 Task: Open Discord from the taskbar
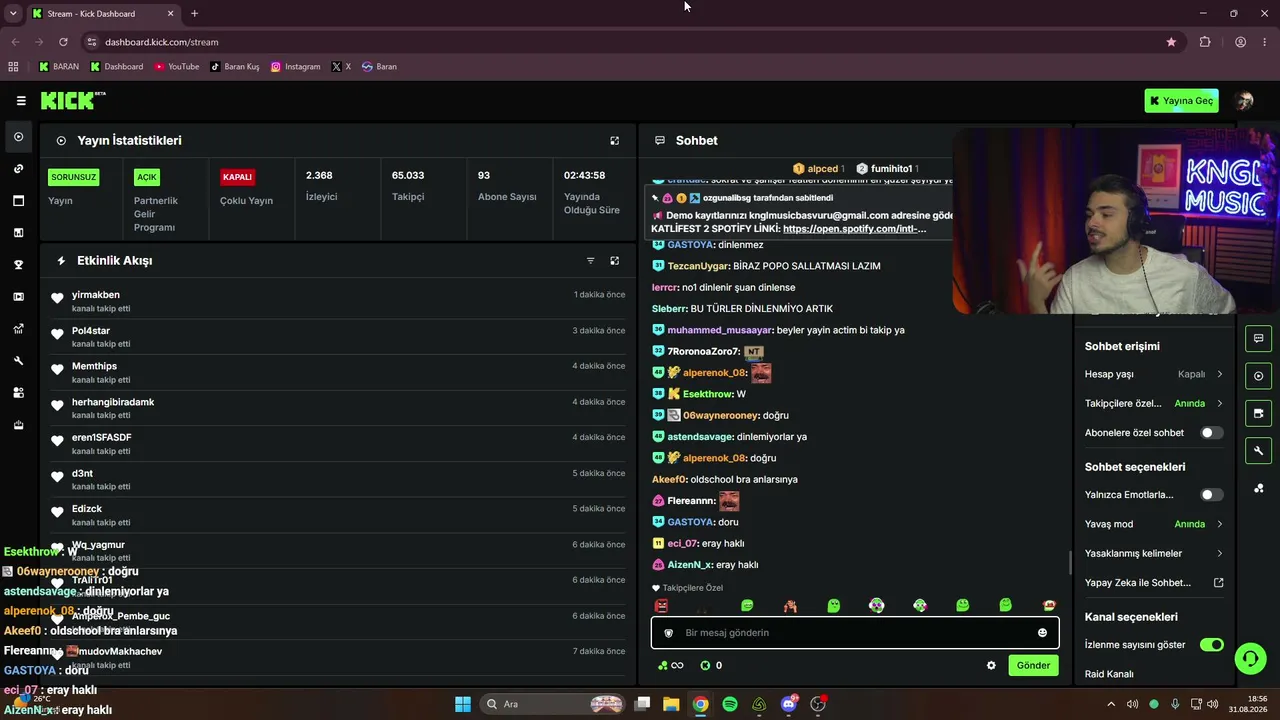(x=789, y=704)
